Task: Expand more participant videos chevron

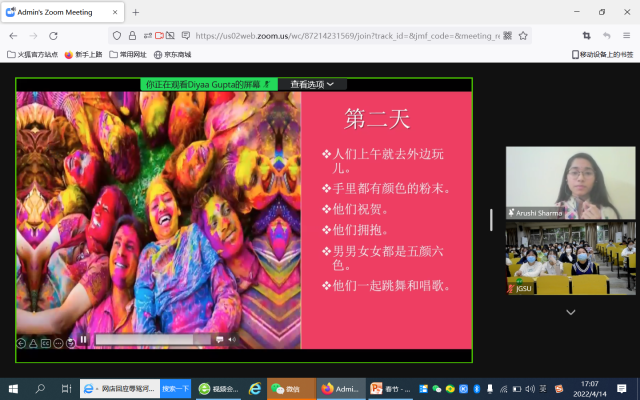Action: (x=570, y=312)
